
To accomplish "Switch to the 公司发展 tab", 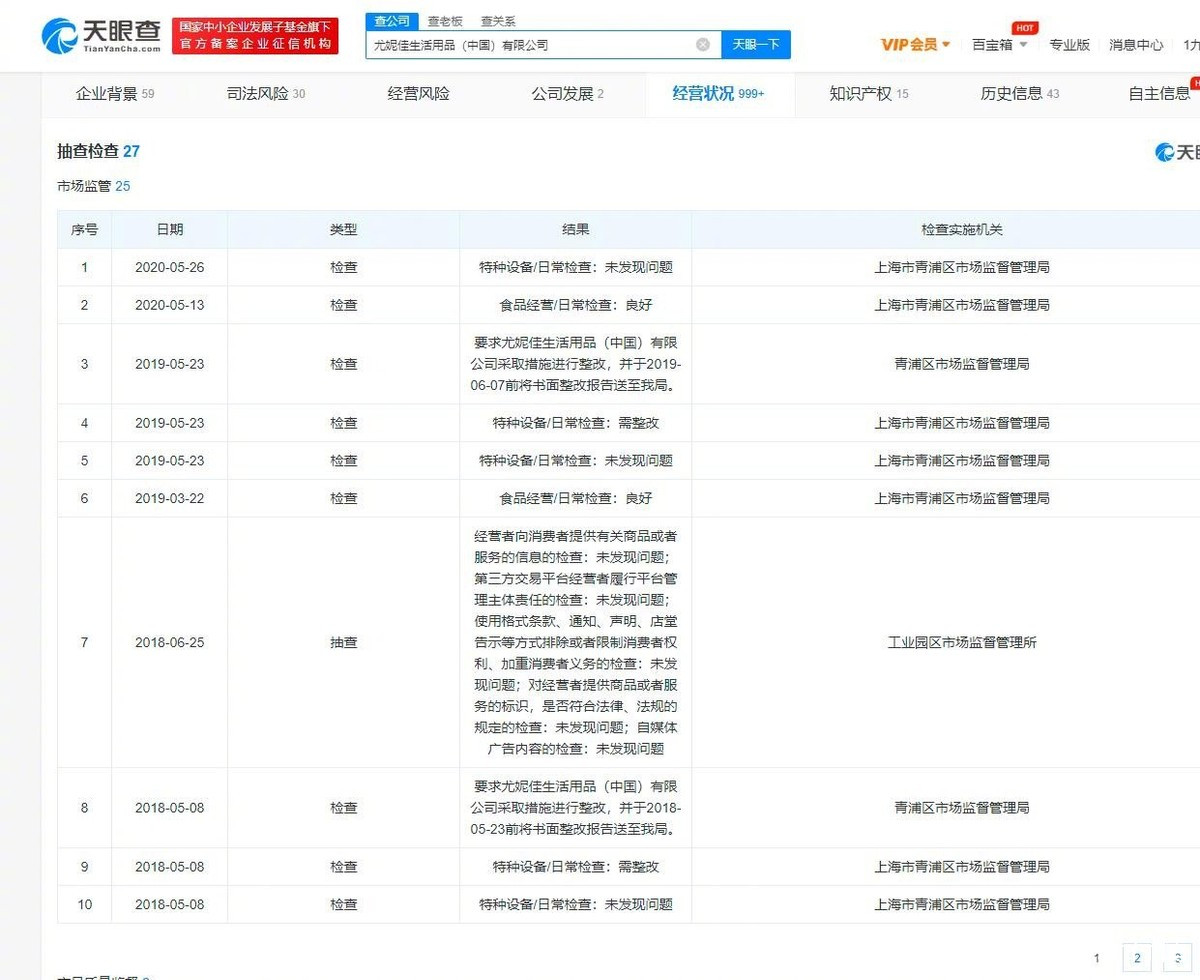I will click(568, 94).
